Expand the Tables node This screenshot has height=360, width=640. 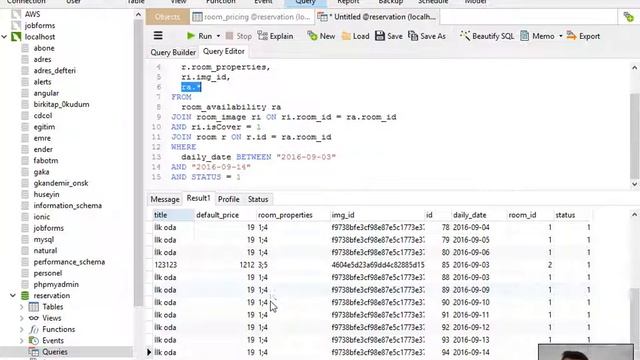tap(22, 307)
